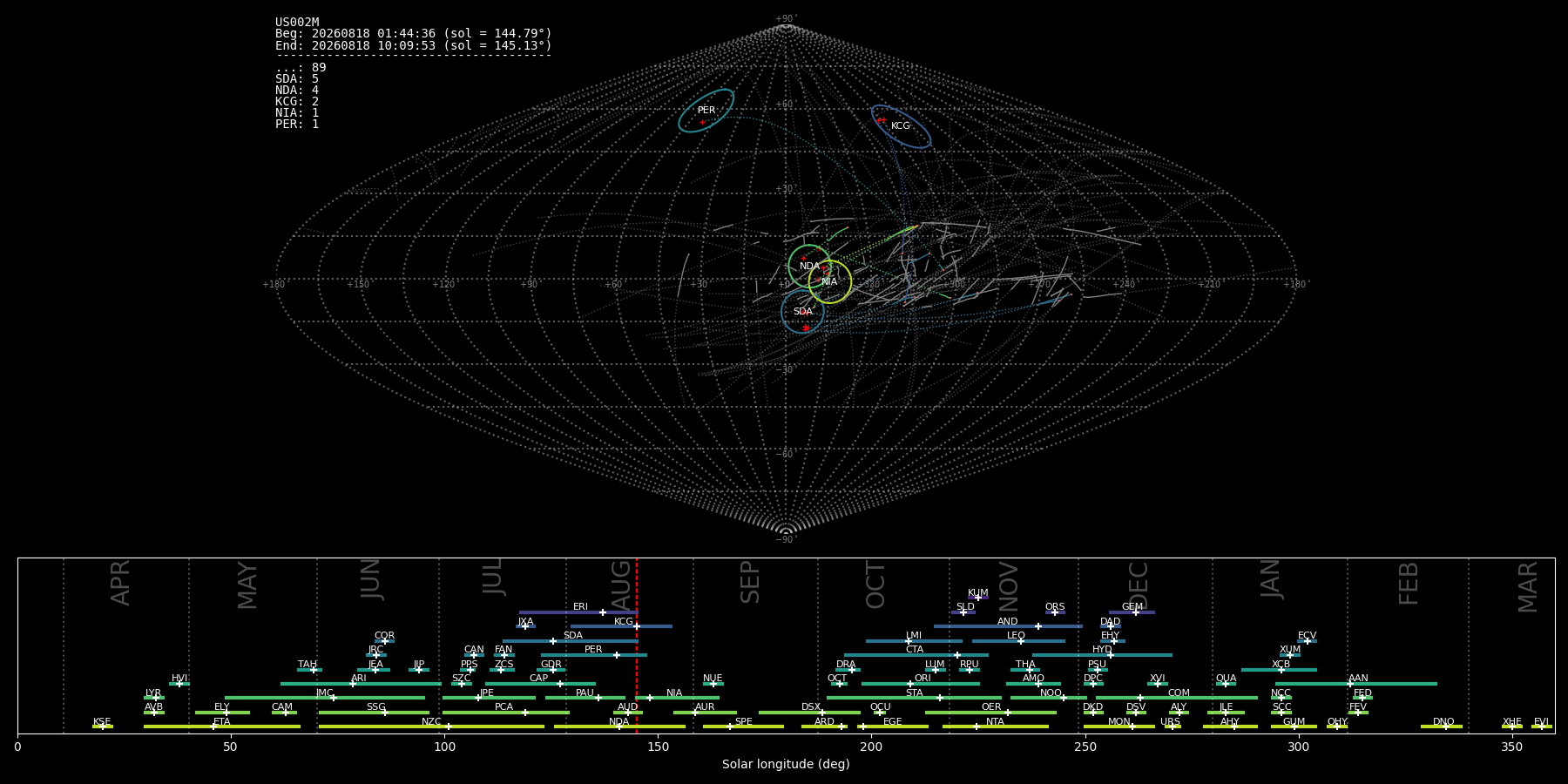Click the PER radiant ellipse label
Screen dimensions: 1568x784
(x=706, y=111)
